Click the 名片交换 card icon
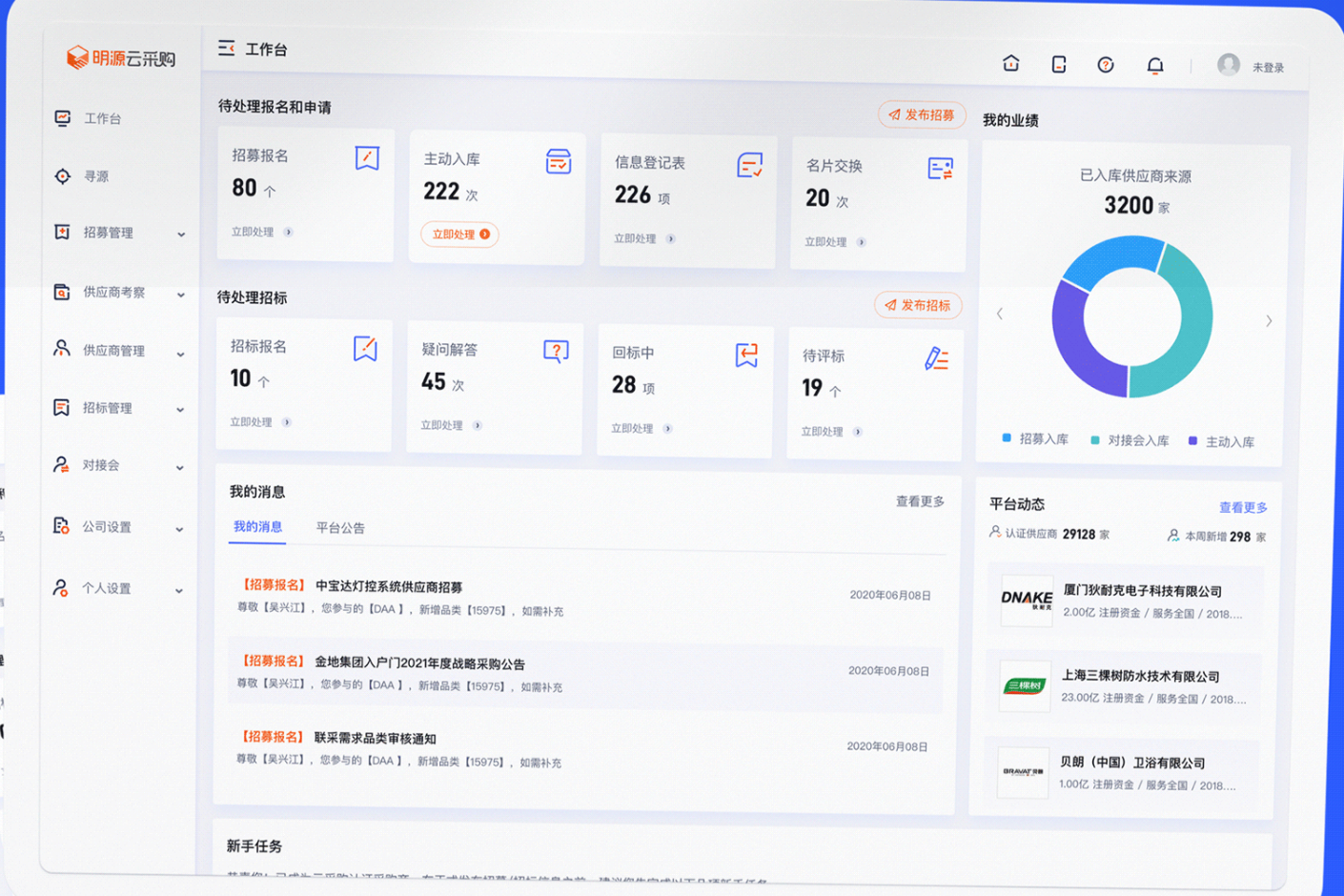Image resolution: width=1344 pixels, height=896 pixels. pos(941,169)
